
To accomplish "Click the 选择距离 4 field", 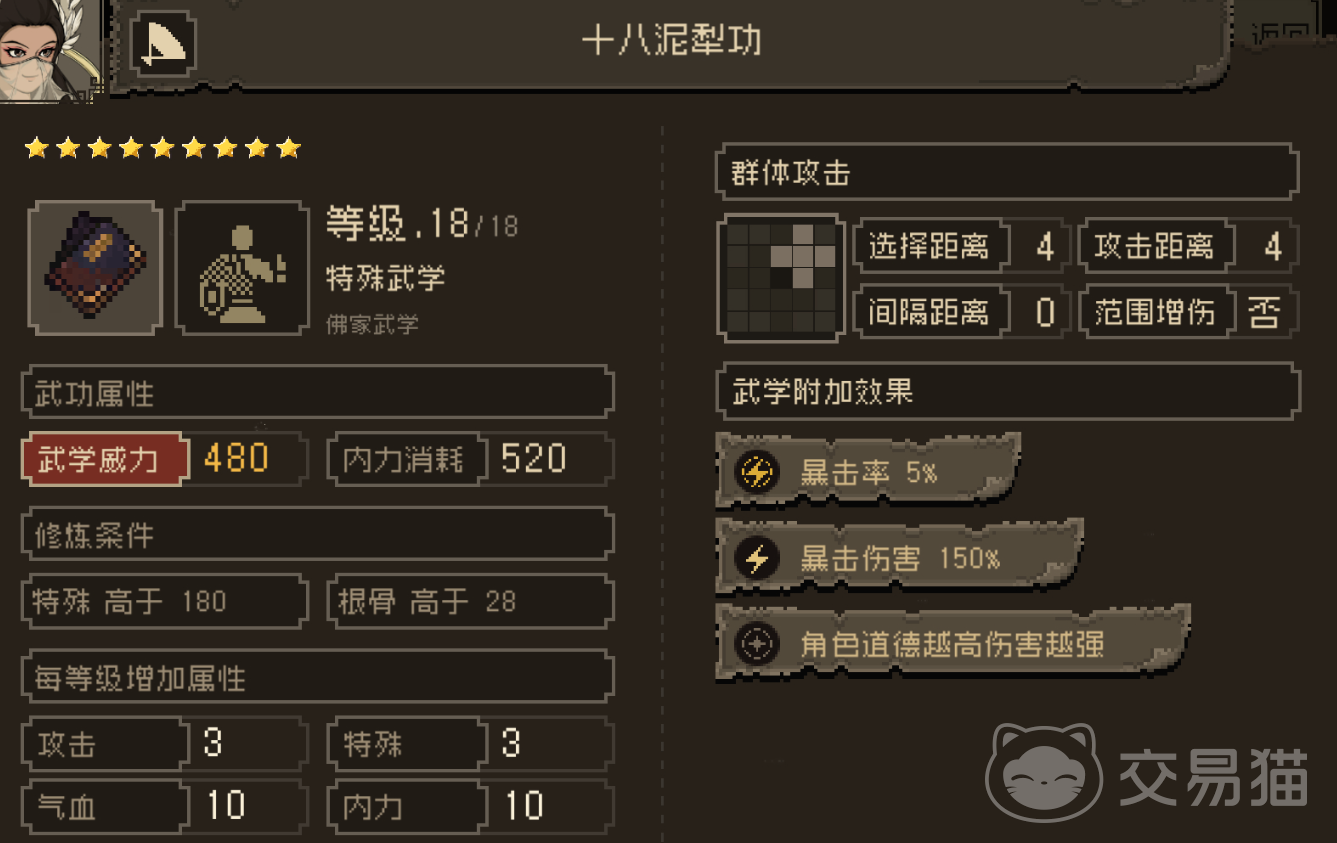I will point(961,245).
